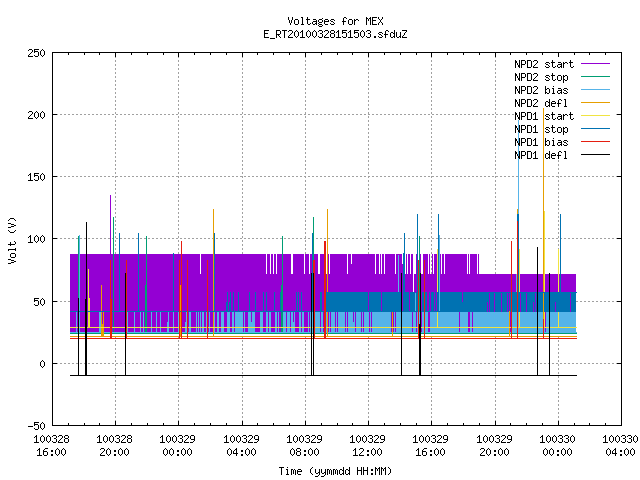
Task: Click the purple NPD2 start legend line
Action: 595,64
